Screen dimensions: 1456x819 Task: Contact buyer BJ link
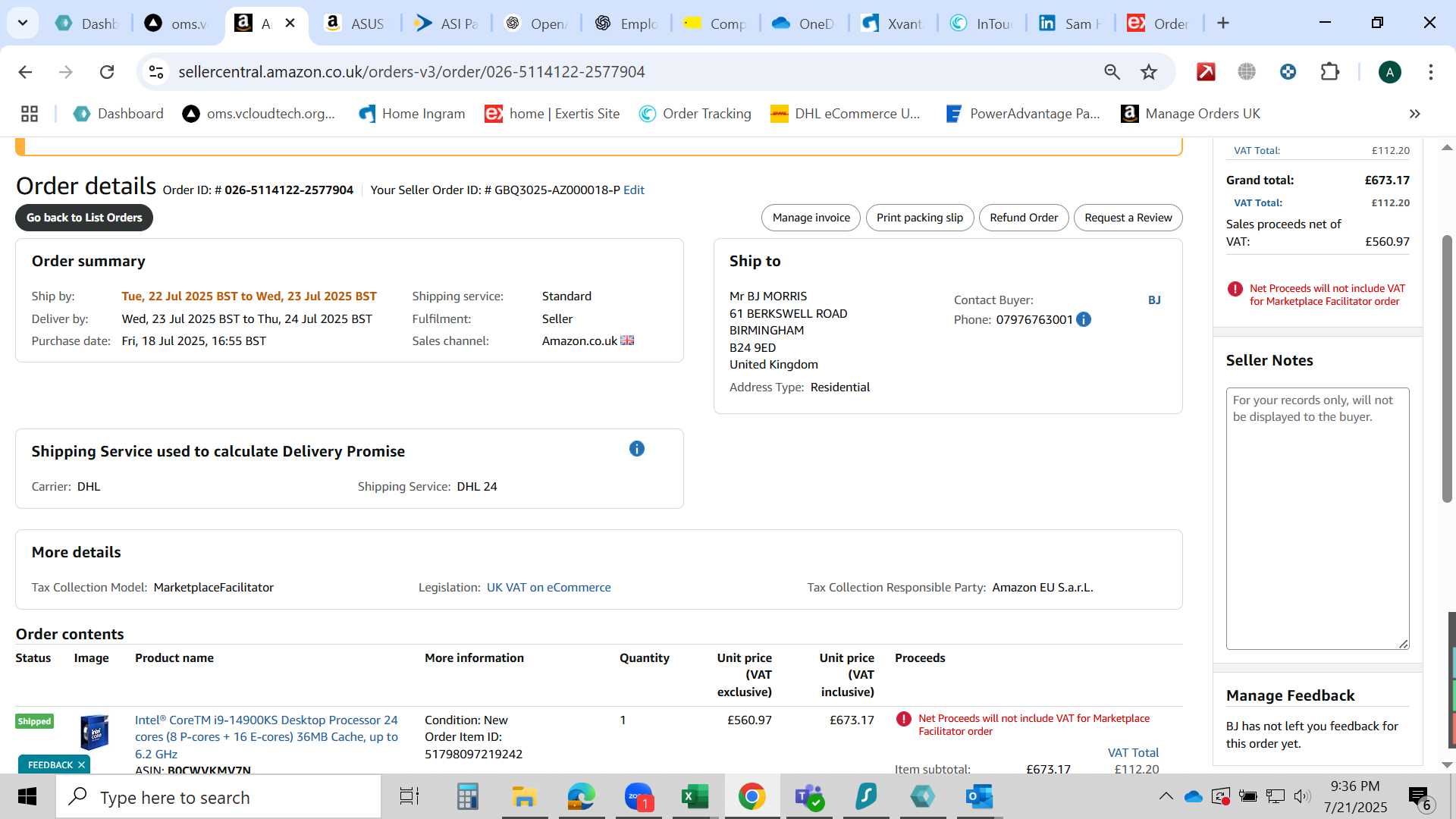click(1154, 300)
